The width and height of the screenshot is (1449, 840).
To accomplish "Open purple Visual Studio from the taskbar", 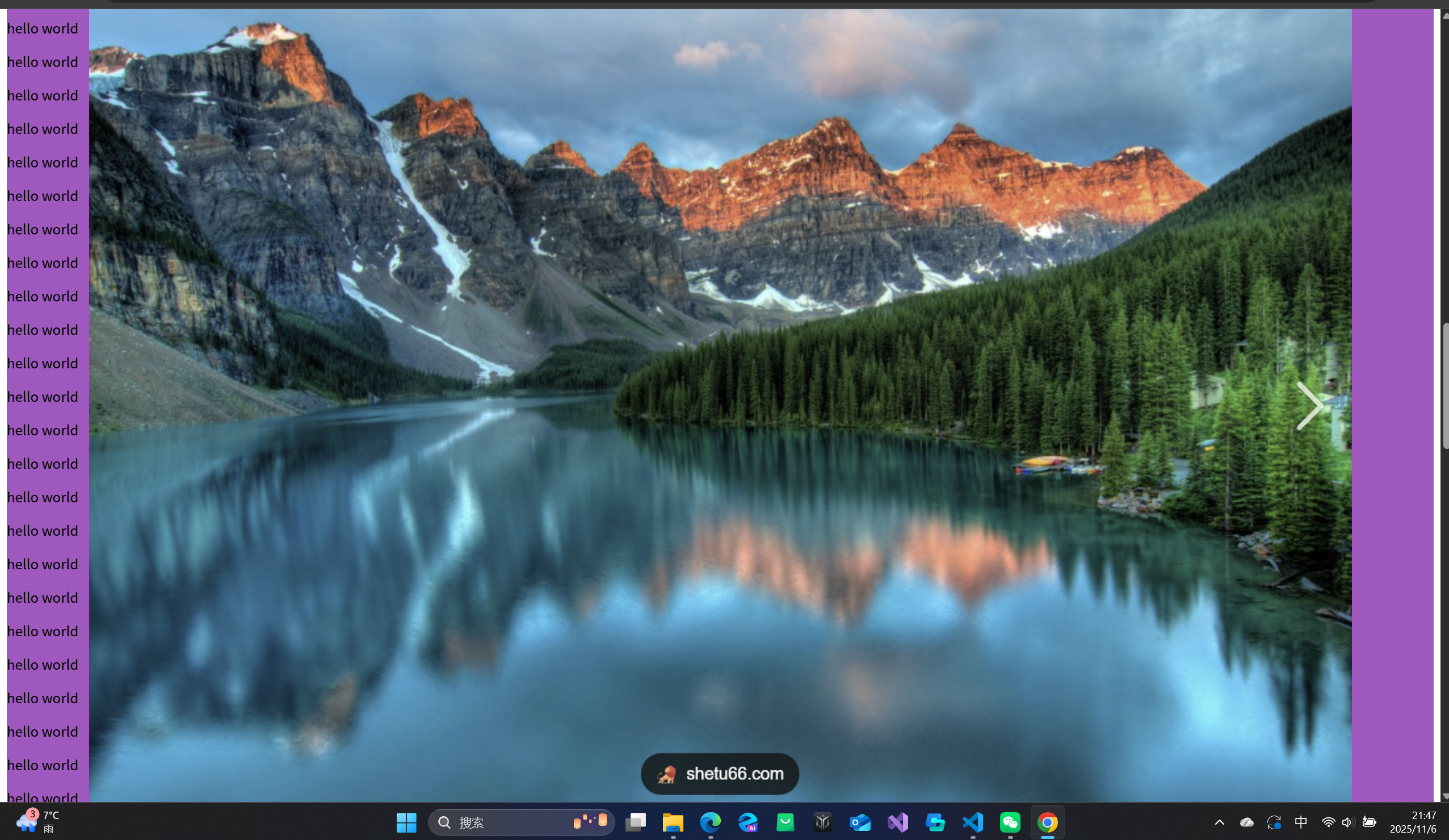I will click(x=897, y=822).
